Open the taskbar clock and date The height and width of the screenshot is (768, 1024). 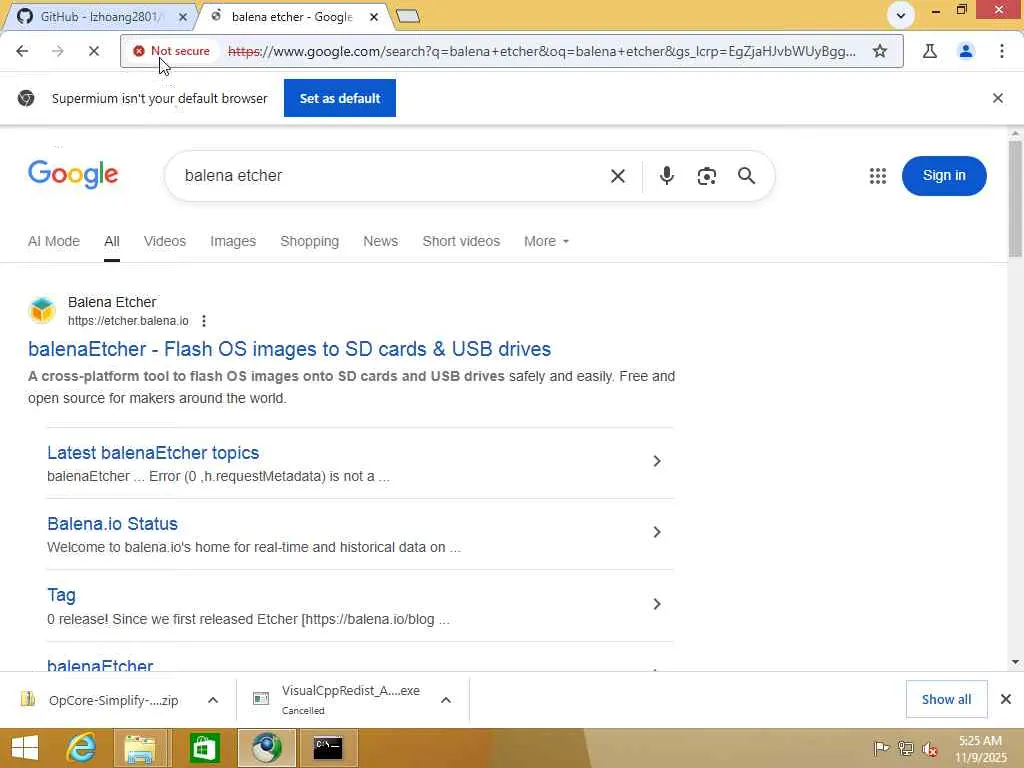click(980, 748)
